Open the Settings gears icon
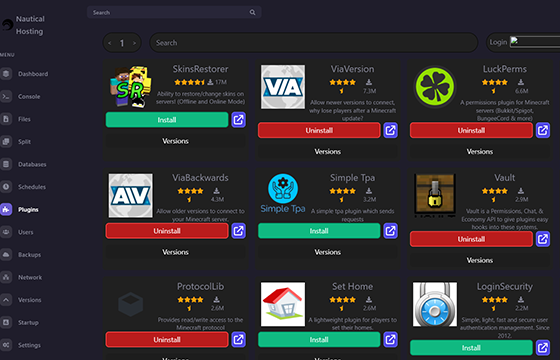 (6, 345)
